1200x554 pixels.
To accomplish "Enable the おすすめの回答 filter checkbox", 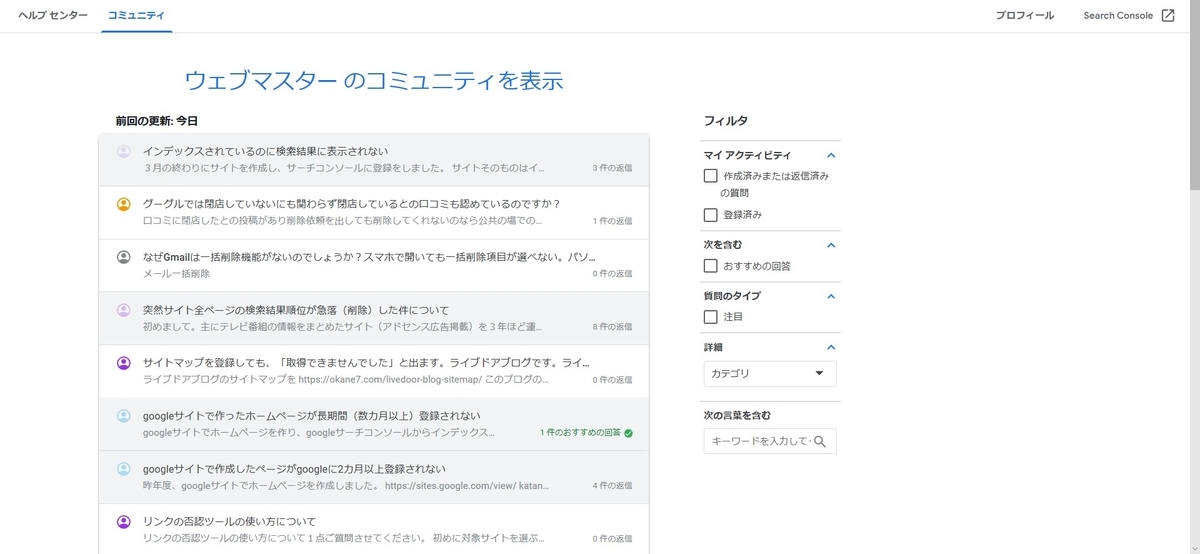I will (x=711, y=266).
